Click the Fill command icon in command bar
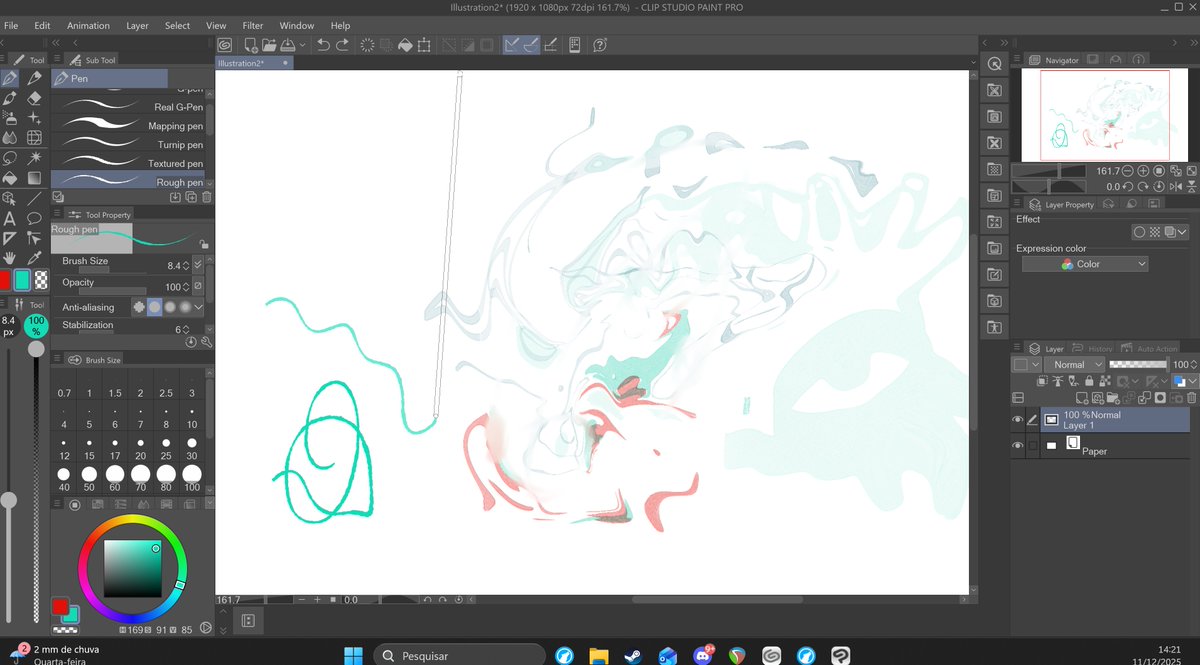Viewport: 1200px width, 665px height. [405, 45]
